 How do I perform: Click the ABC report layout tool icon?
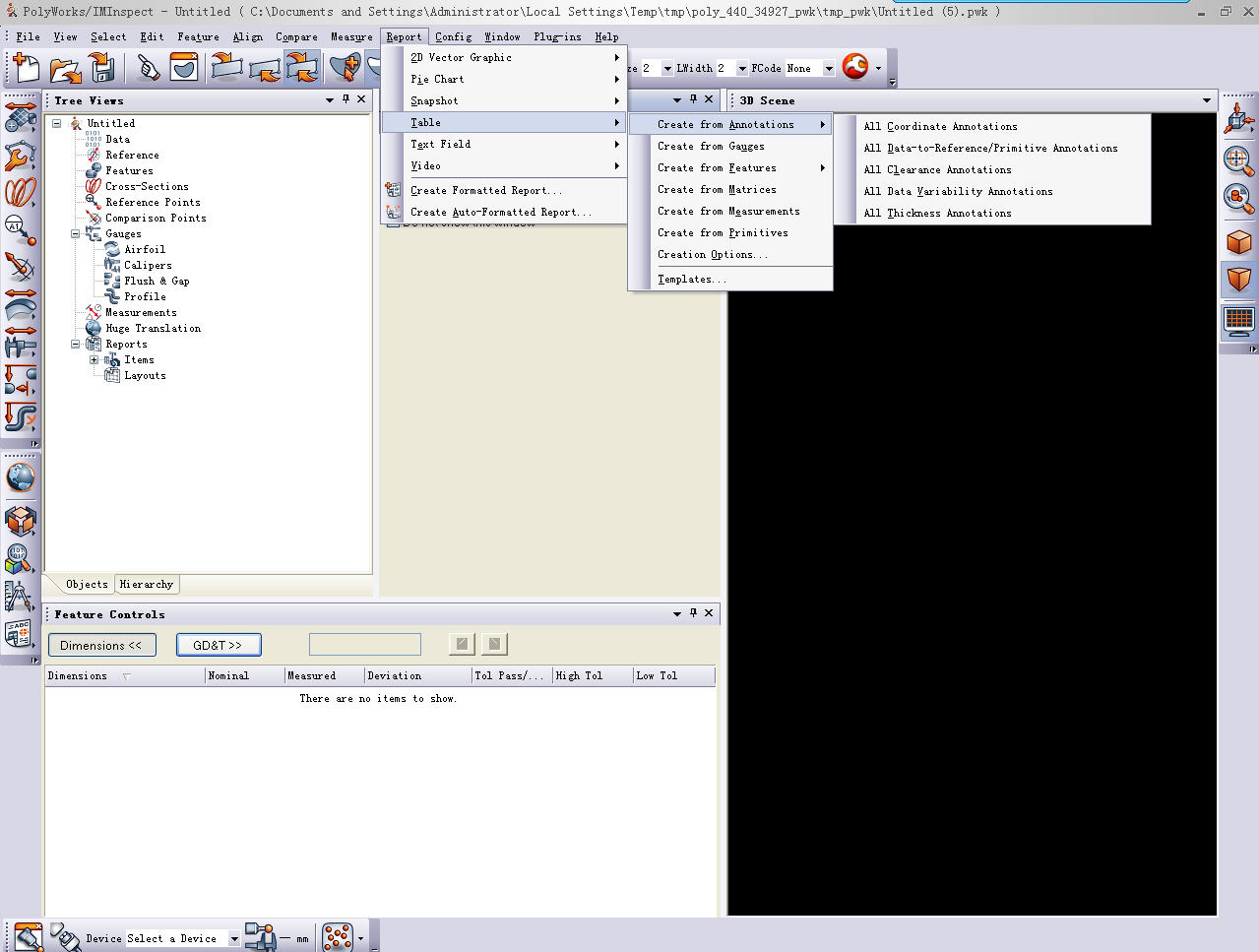coord(20,633)
